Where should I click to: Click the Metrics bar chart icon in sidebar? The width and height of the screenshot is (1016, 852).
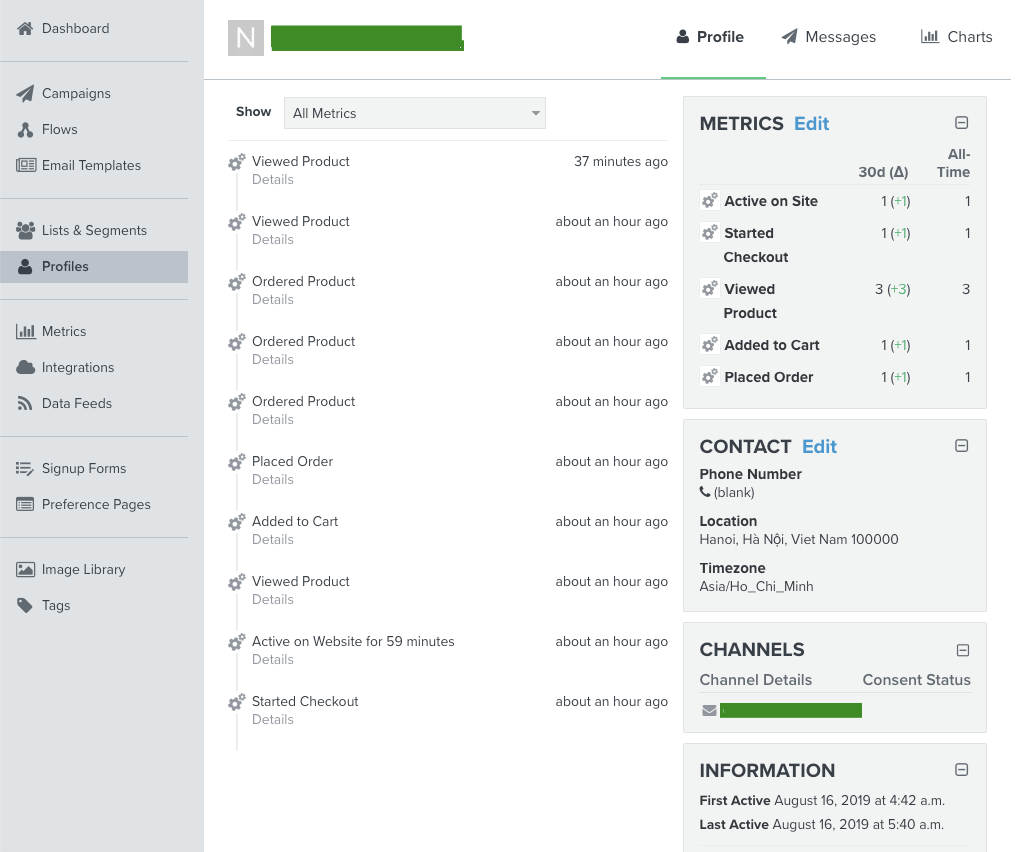click(x=26, y=331)
